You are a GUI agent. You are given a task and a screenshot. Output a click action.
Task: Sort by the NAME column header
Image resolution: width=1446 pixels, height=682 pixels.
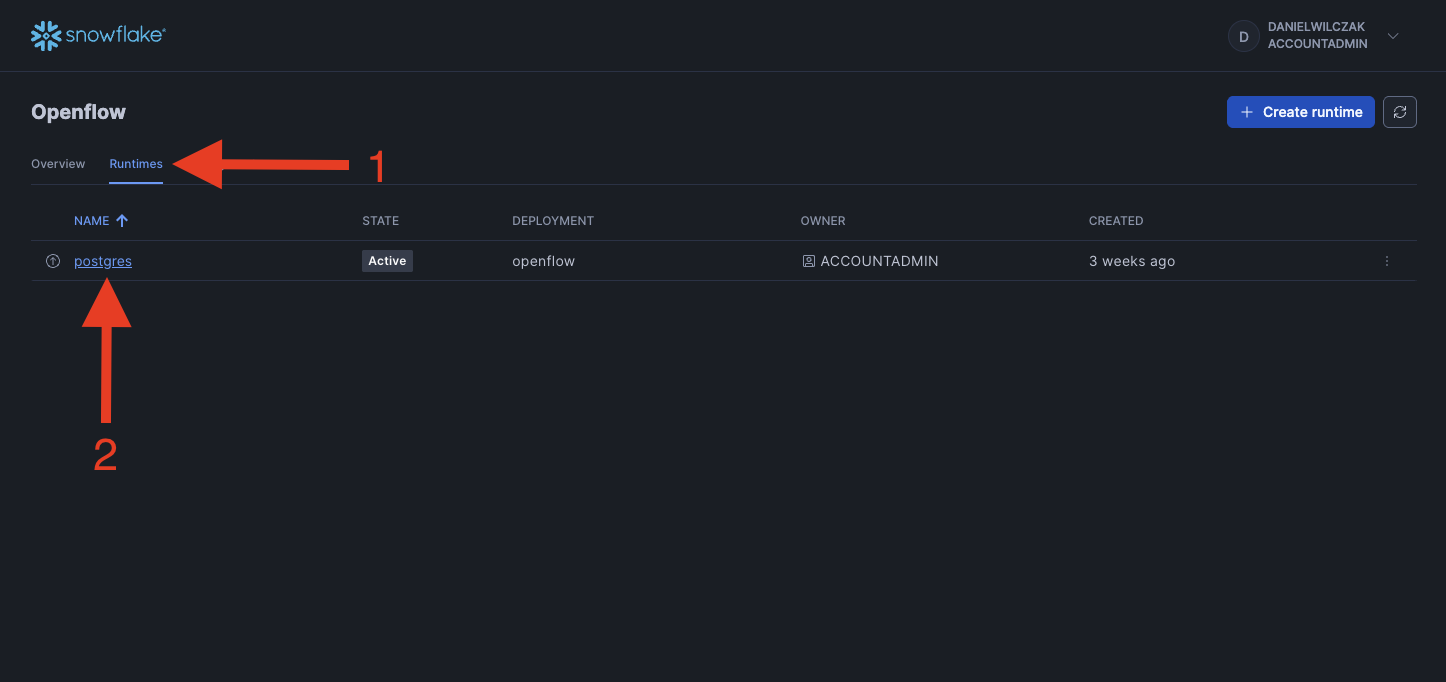(x=91, y=221)
